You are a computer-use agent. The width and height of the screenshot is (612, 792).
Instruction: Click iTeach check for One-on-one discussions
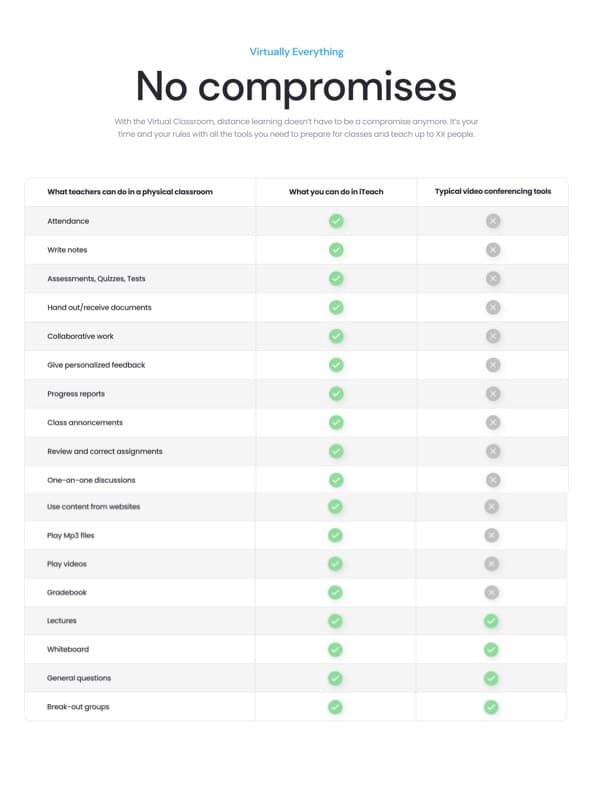(336, 480)
